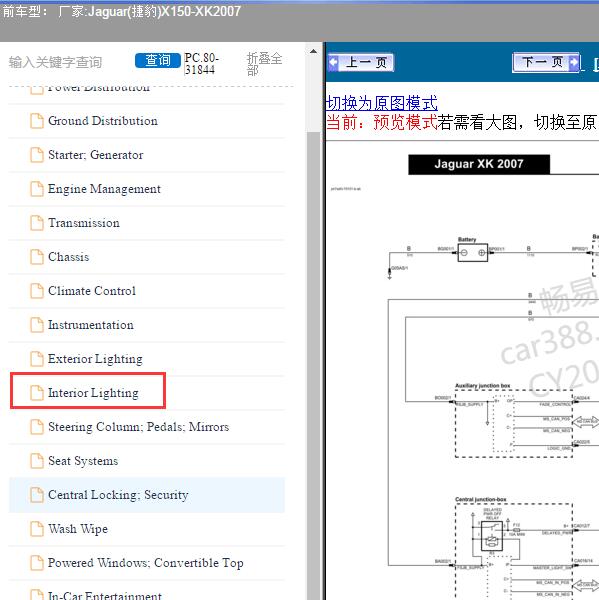Click the sidebar scrollbar up arrow

point(313,51)
